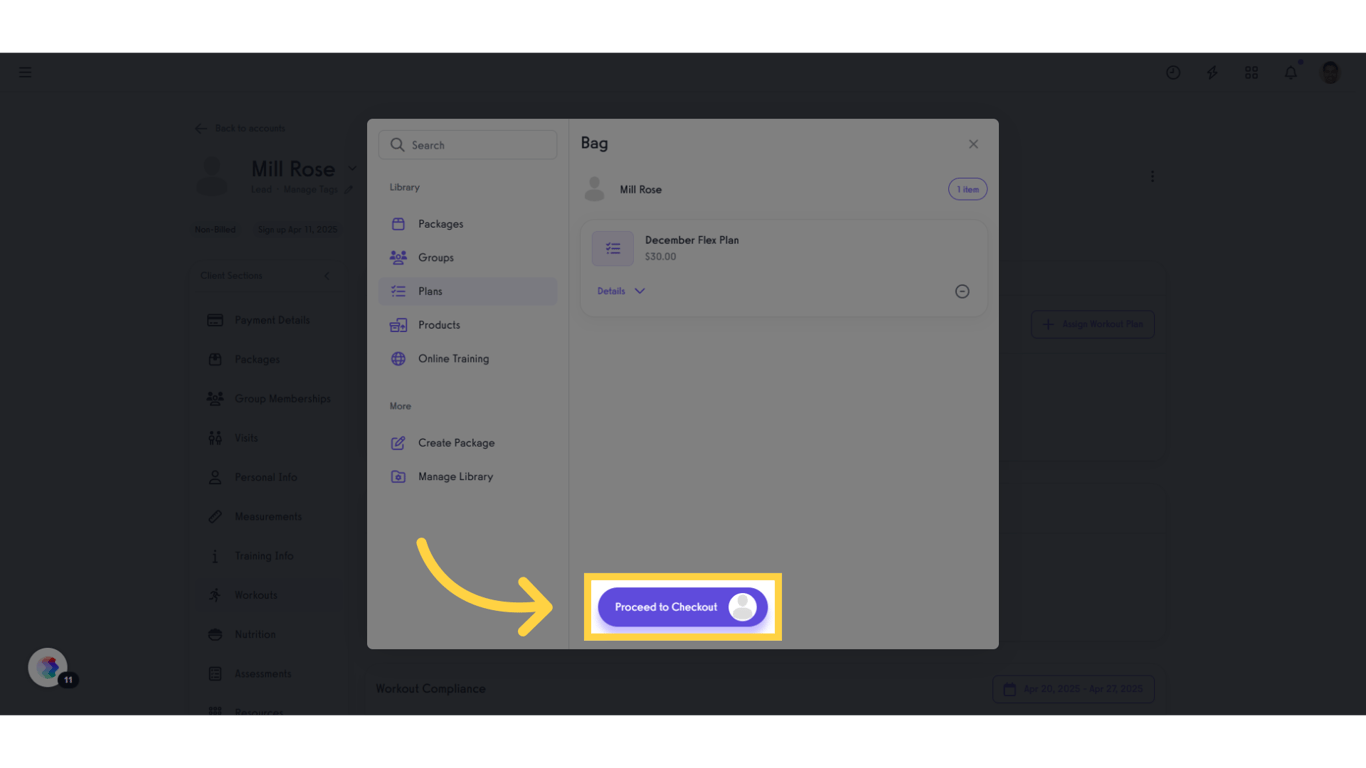
Task: Open Group Memberships client section
Action: point(270,399)
